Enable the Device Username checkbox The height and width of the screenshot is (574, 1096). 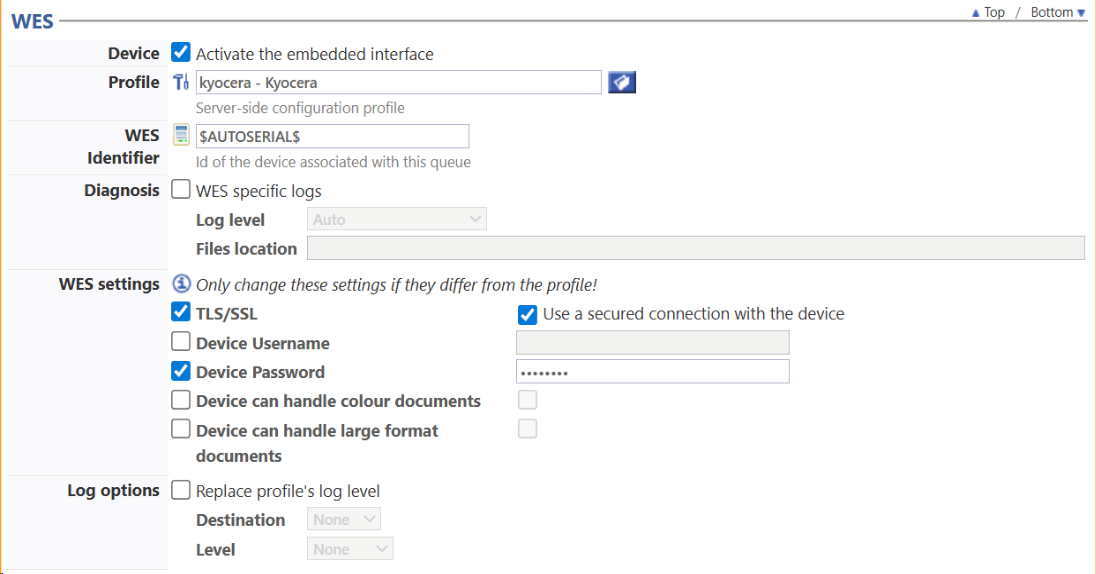181,342
